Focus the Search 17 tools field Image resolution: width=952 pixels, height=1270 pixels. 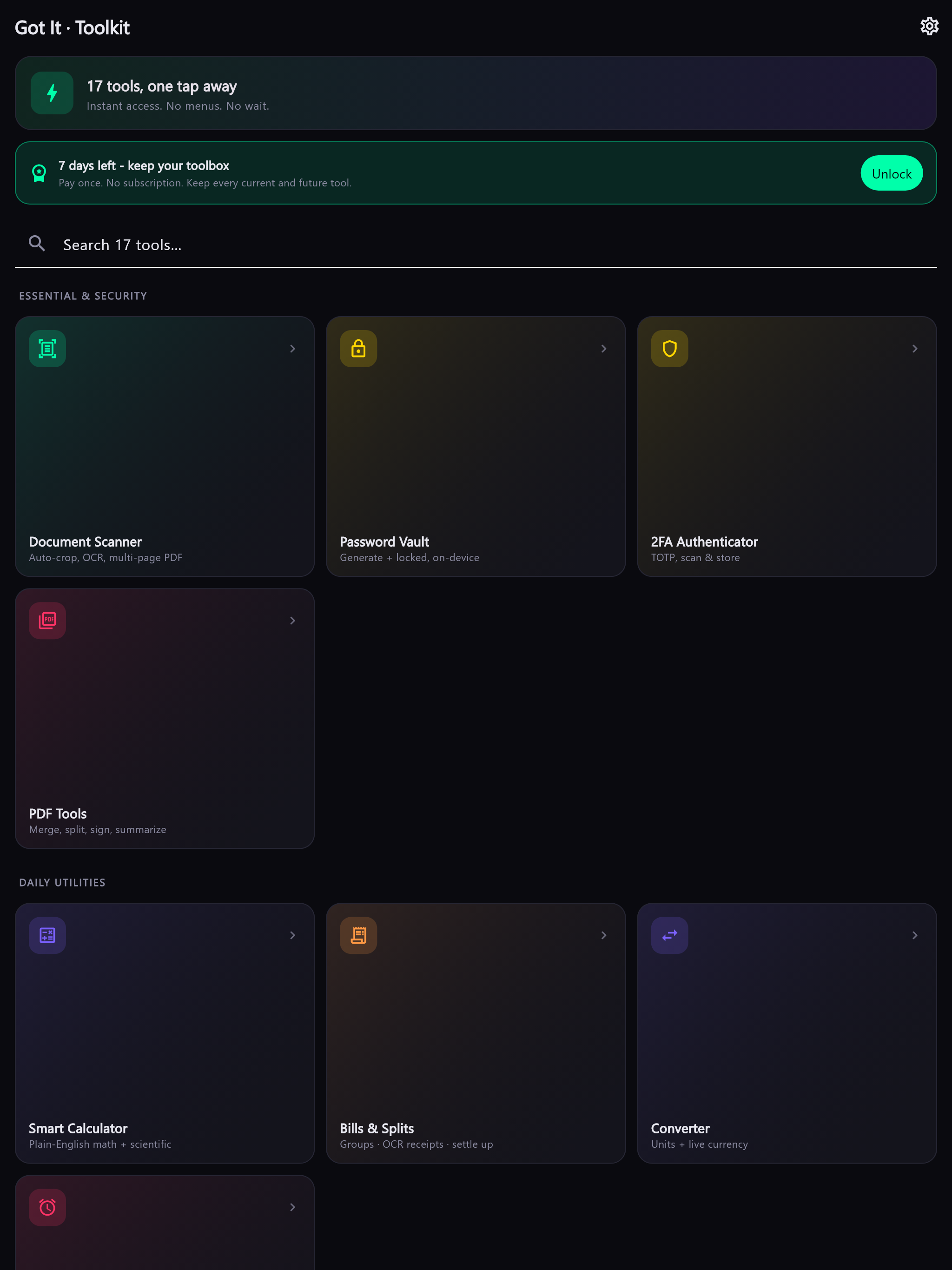coord(476,245)
